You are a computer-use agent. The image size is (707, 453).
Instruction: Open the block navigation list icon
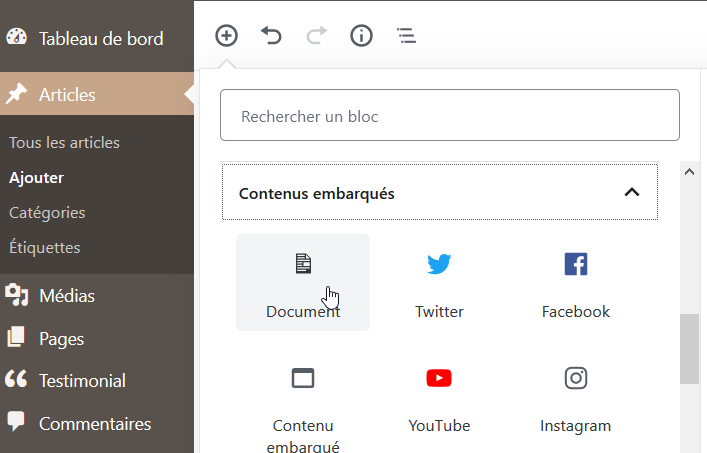pos(407,36)
